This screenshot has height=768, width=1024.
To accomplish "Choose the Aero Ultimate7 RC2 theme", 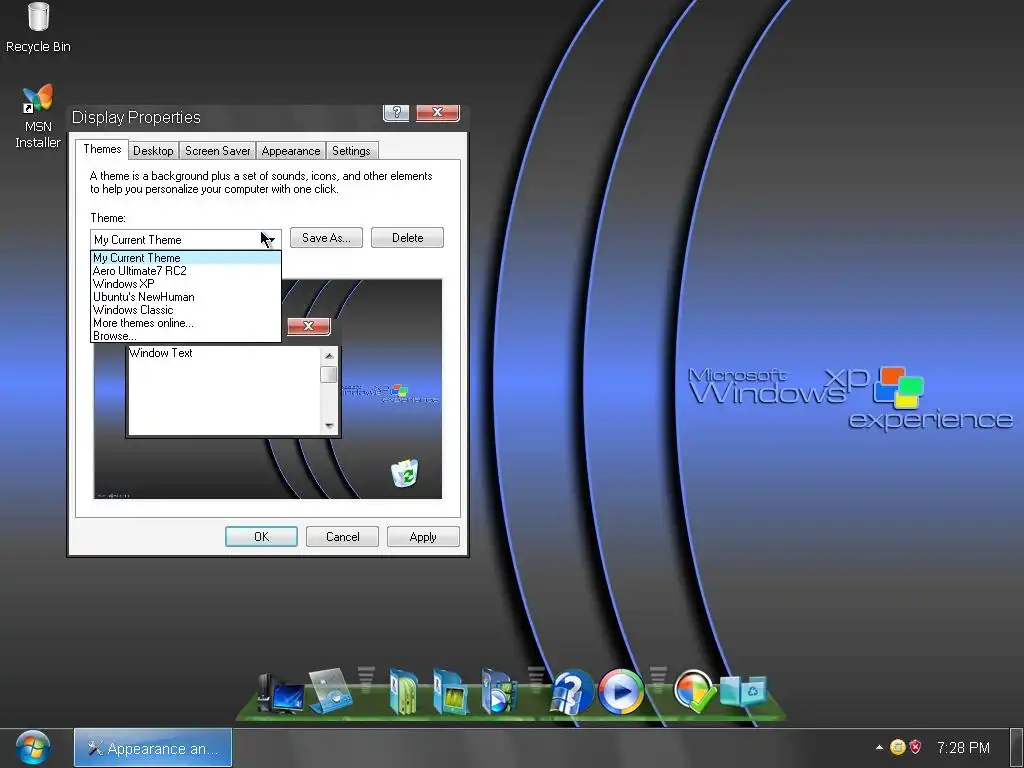I will pyautogui.click(x=185, y=271).
